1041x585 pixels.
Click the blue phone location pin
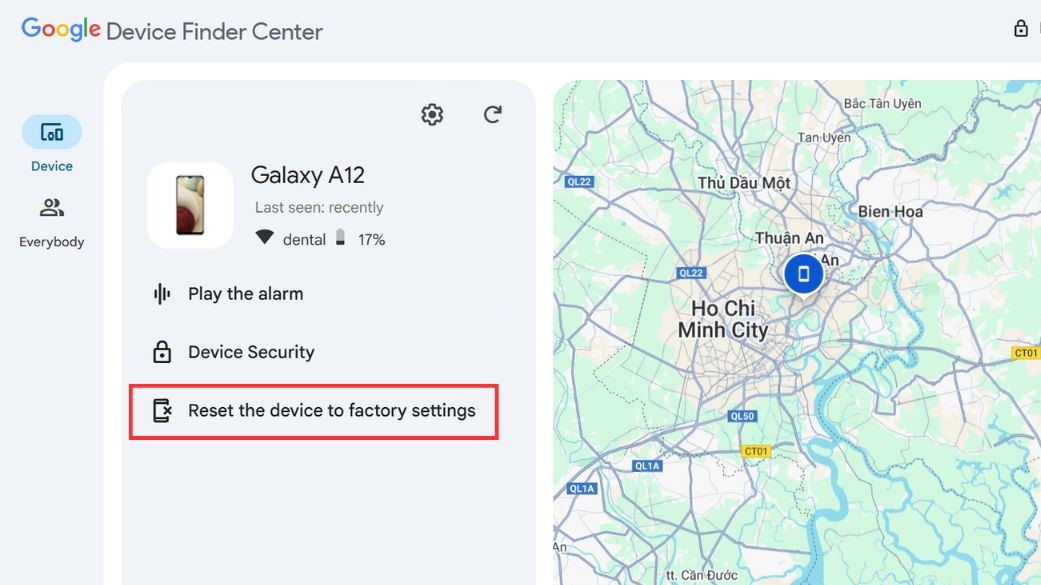803,273
